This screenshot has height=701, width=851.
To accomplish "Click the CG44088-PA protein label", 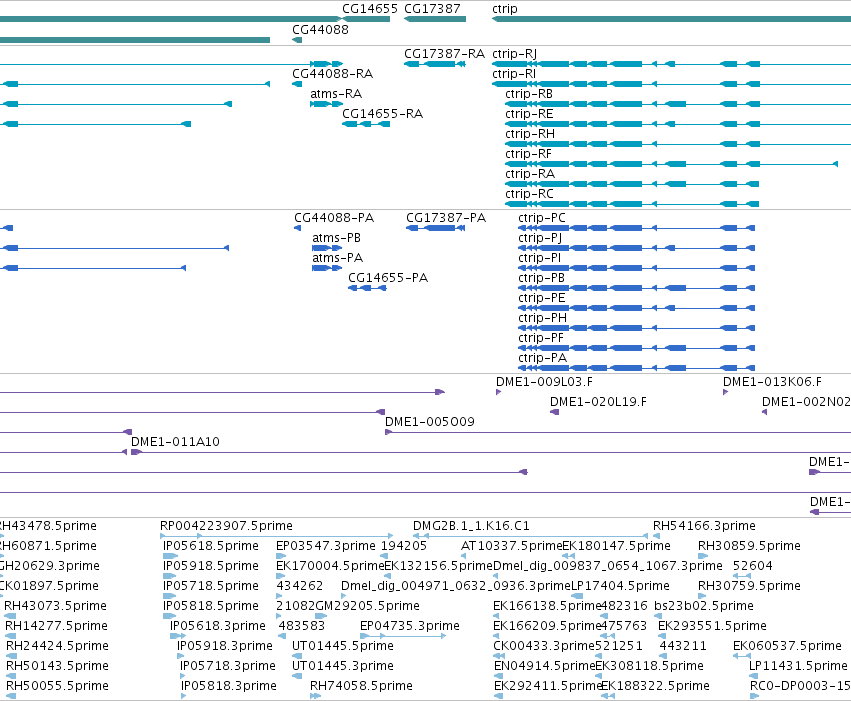I will (334, 218).
